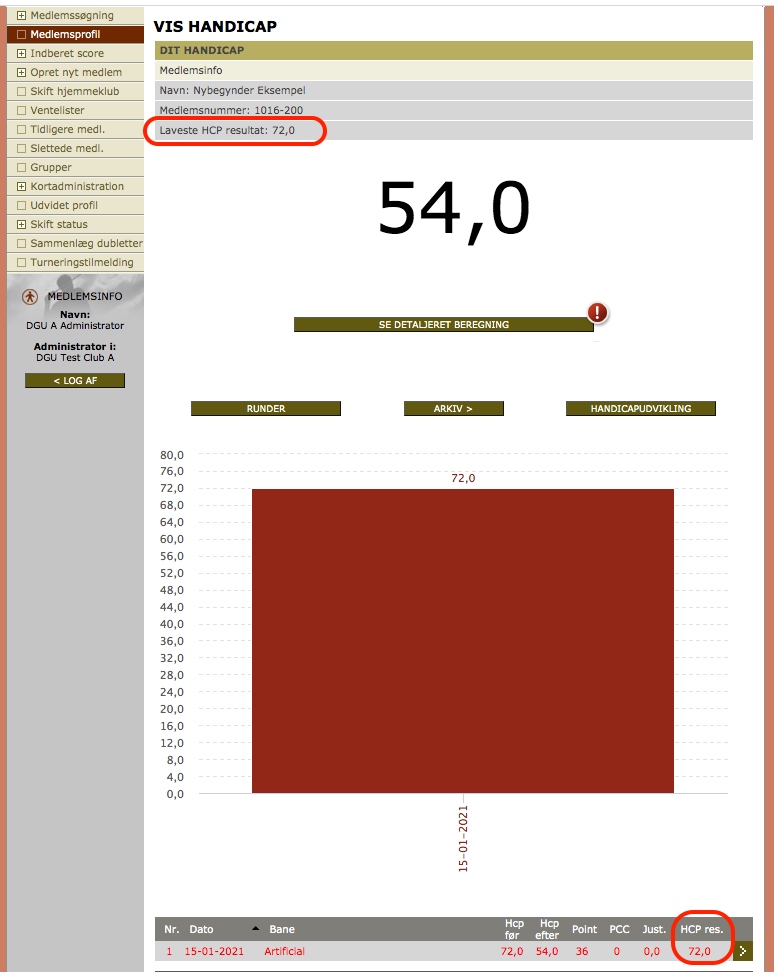This screenshot has height=972, width=774.
Task: Click the red exclamation warning icon
Action: (598, 313)
